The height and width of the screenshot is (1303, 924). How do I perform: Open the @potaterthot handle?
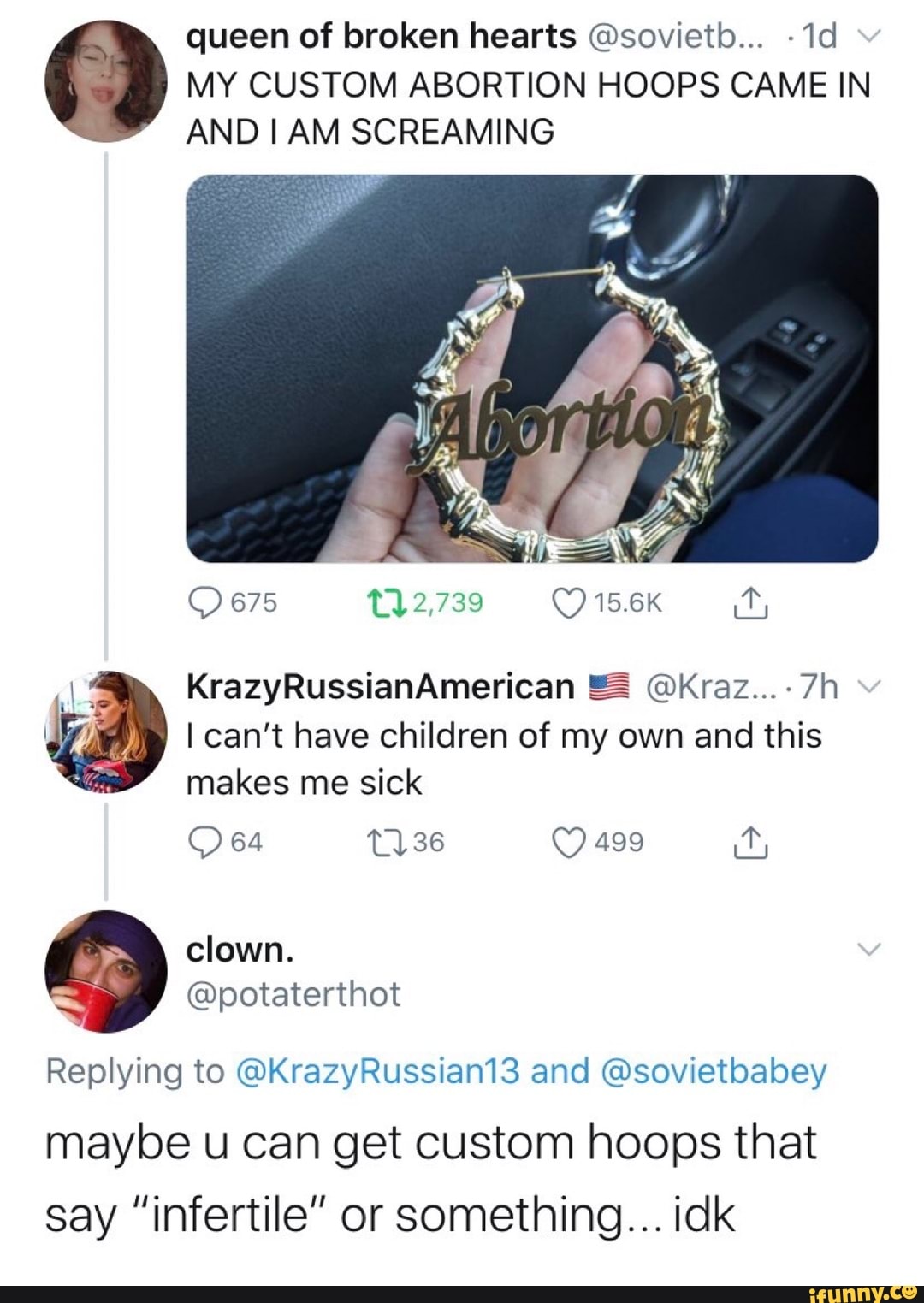pos(293,995)
